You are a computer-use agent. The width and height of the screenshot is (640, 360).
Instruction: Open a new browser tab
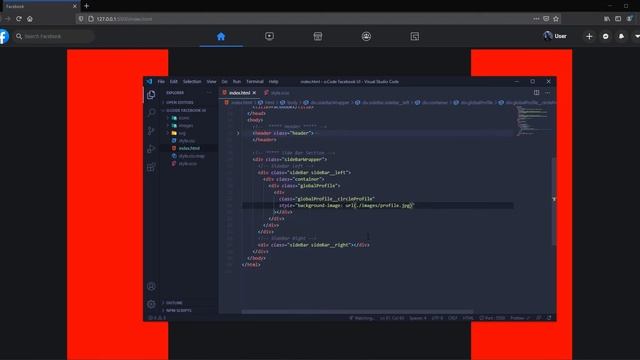[87, 6]
